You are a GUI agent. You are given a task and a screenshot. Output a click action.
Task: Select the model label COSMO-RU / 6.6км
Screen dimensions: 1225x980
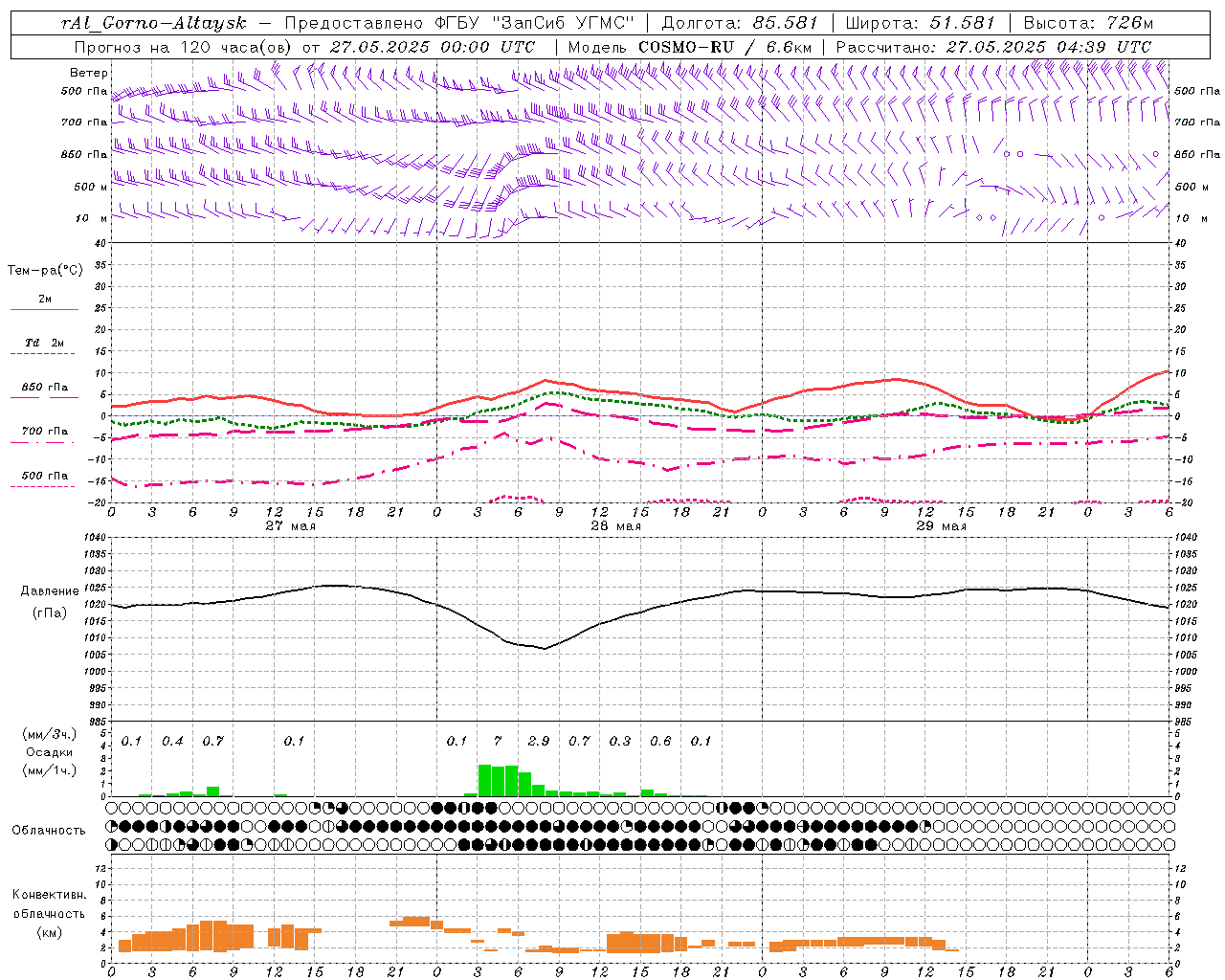click(724, 47)
